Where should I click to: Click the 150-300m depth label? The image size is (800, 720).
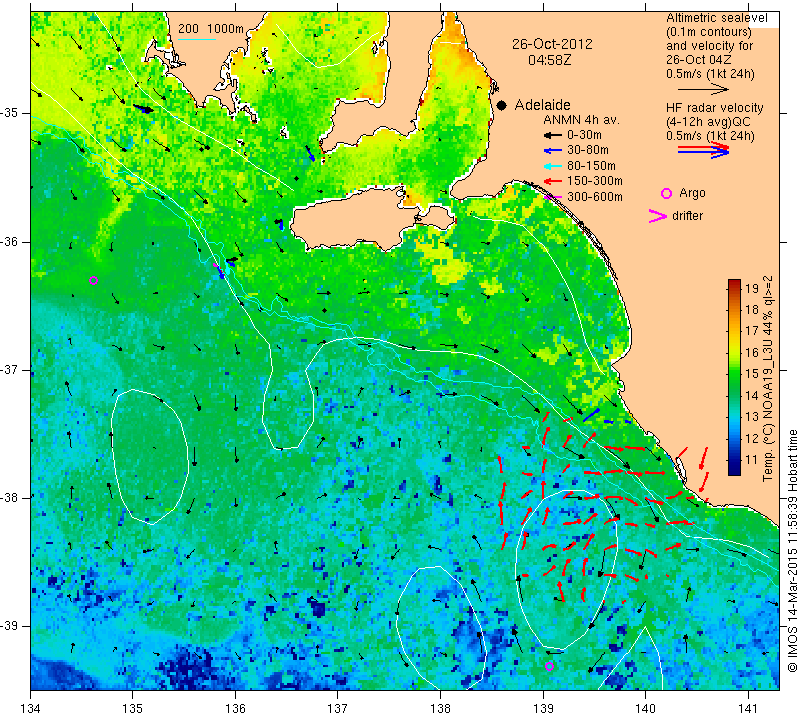pyautogui.click(x=595, y=181)
